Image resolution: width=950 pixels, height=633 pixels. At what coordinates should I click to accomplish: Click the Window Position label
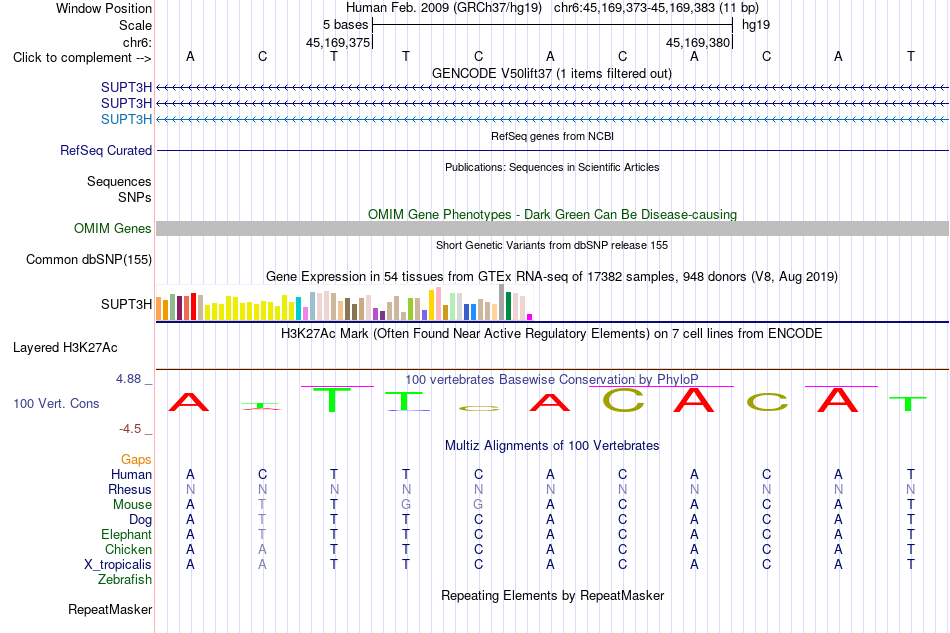104,8
